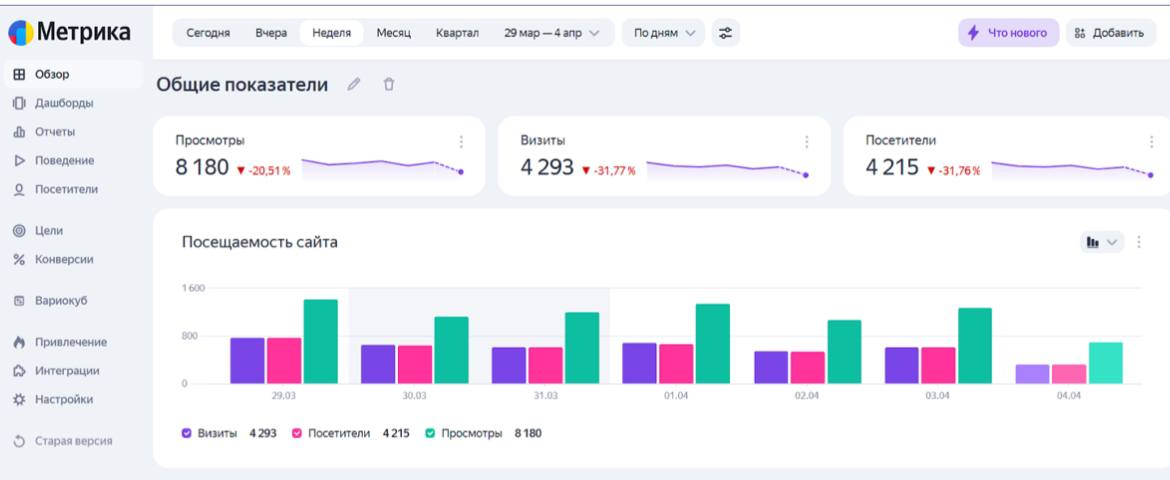The image size is (1170, 480).
Task: Click the Что нового button
Action: (x=1008, y=33)
